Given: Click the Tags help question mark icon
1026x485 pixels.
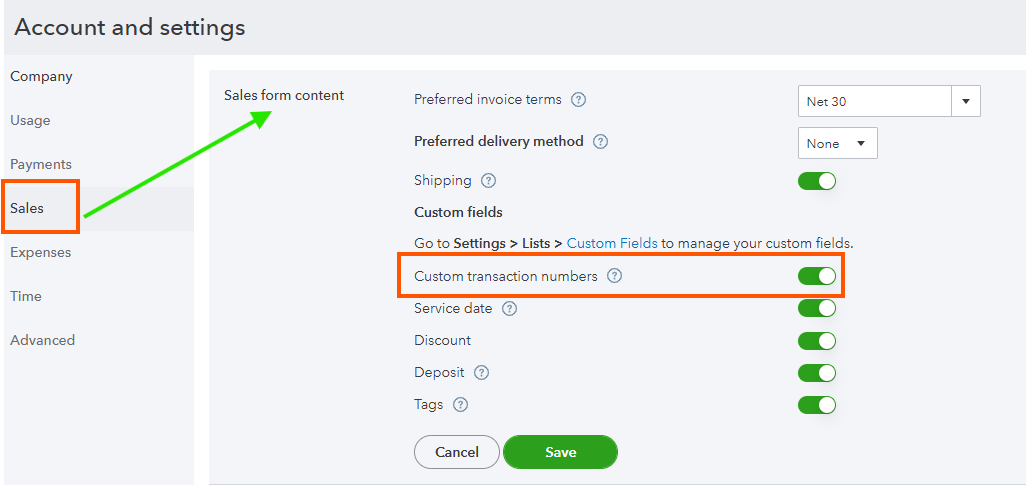Looking at the screenshot, I should (x=460, y=405).
